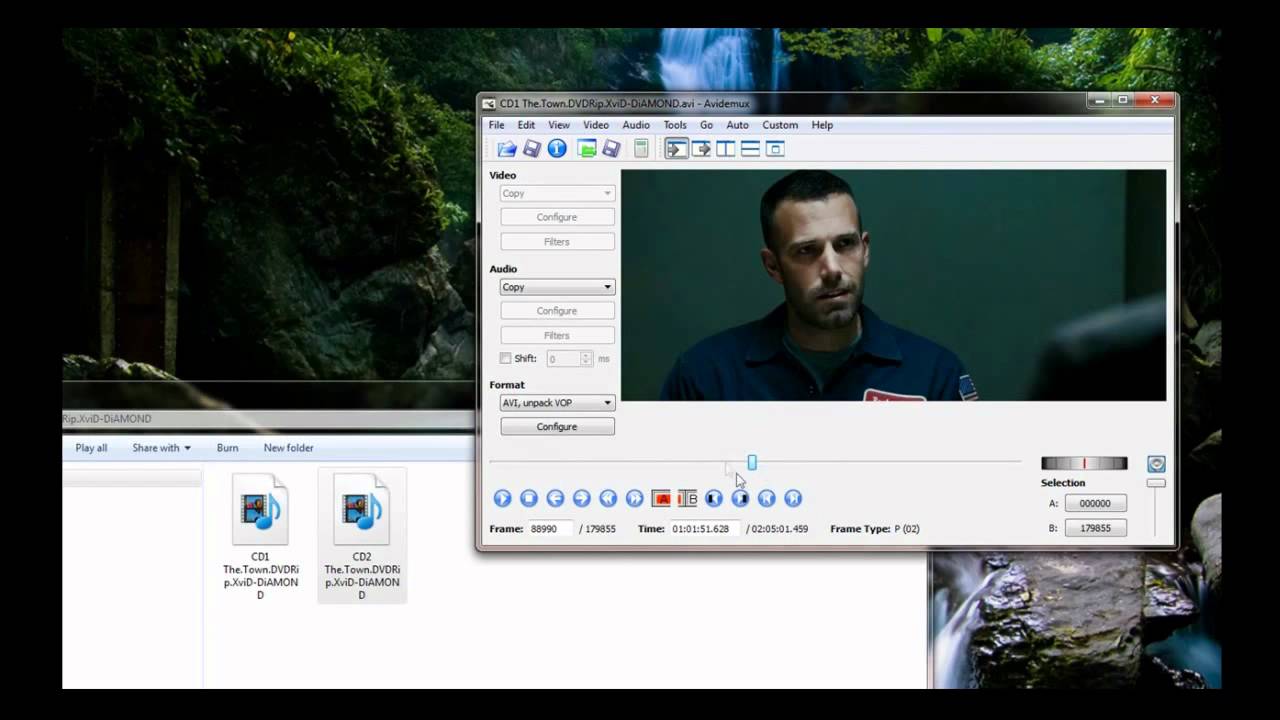The width and height of the screenshot is (1280, 720).
Task: Click Filters under Audio section
Action: click(x=557, y=336)
